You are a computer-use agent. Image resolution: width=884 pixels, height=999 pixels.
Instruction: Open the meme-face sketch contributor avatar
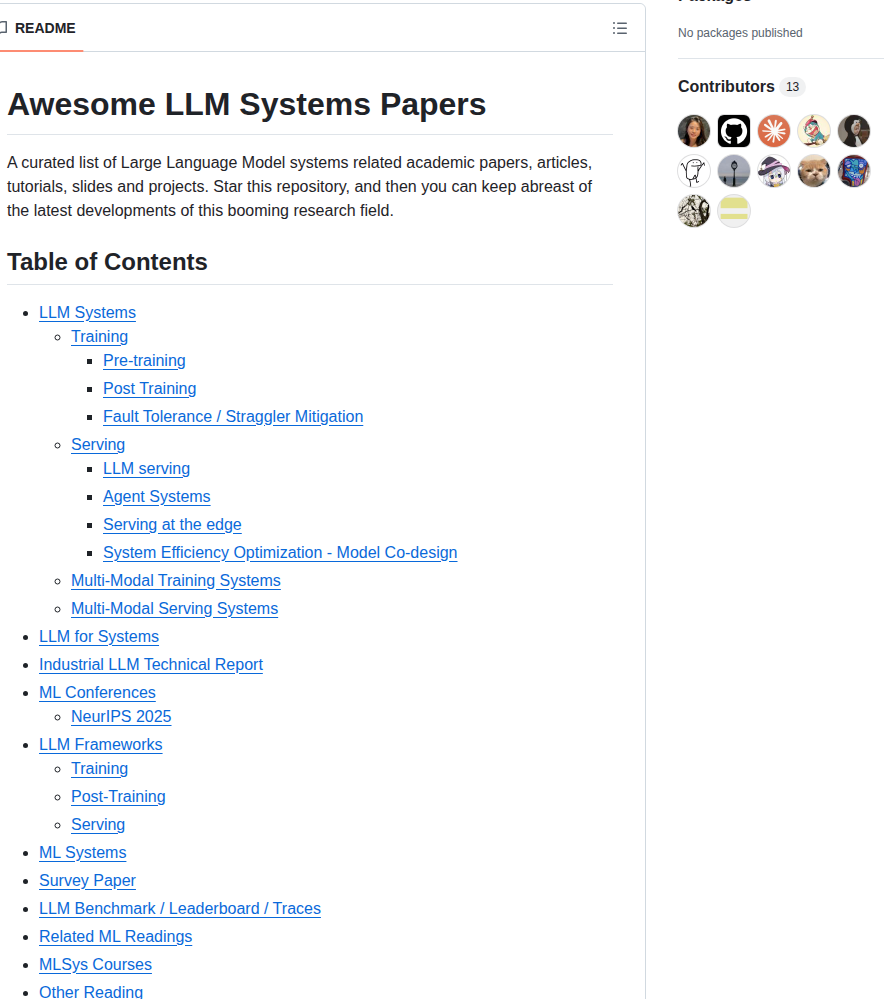[694, 171]
